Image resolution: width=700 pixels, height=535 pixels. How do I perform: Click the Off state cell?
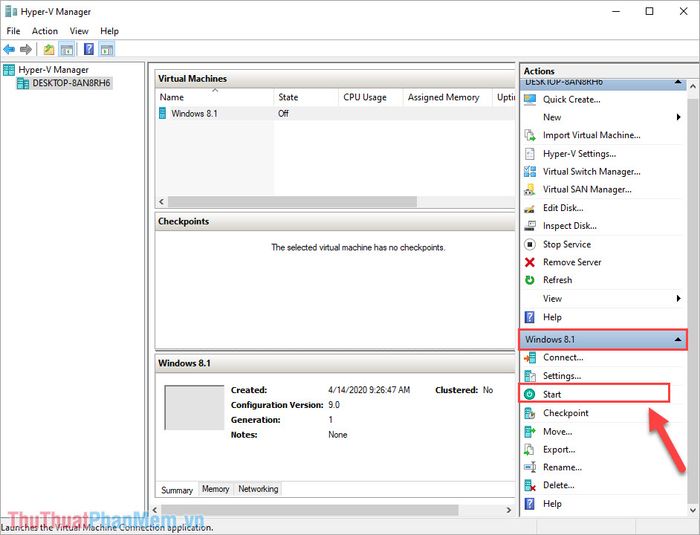click(x=283, y=113)
